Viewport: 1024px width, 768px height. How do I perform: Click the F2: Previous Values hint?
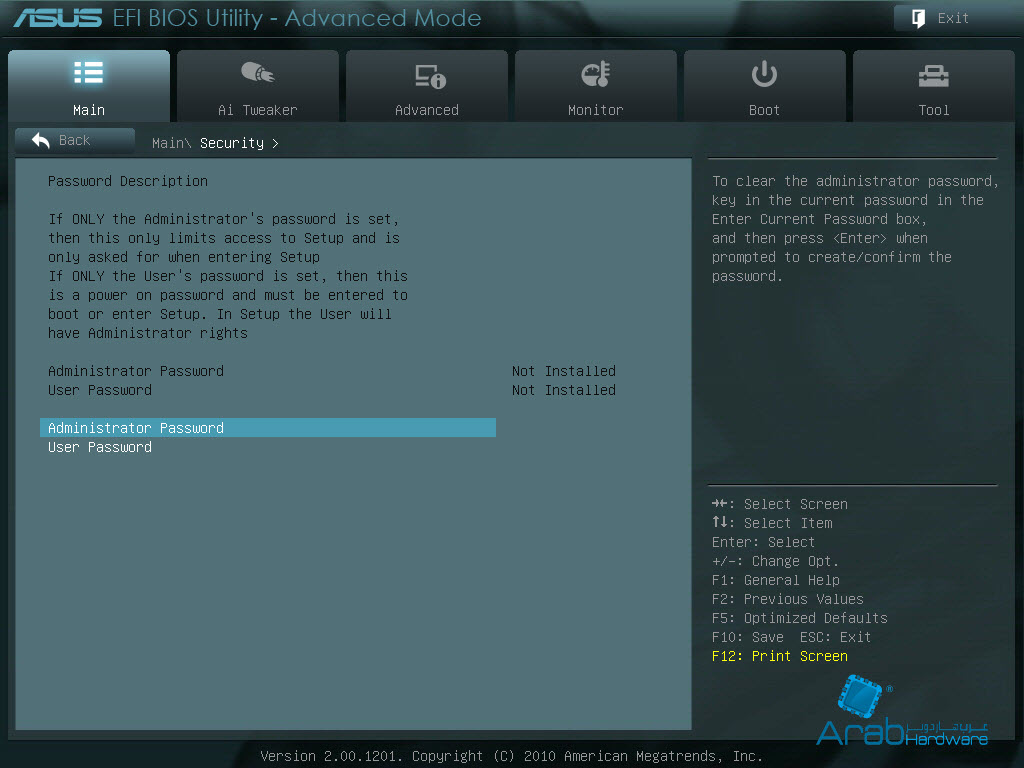click(788, 599)
